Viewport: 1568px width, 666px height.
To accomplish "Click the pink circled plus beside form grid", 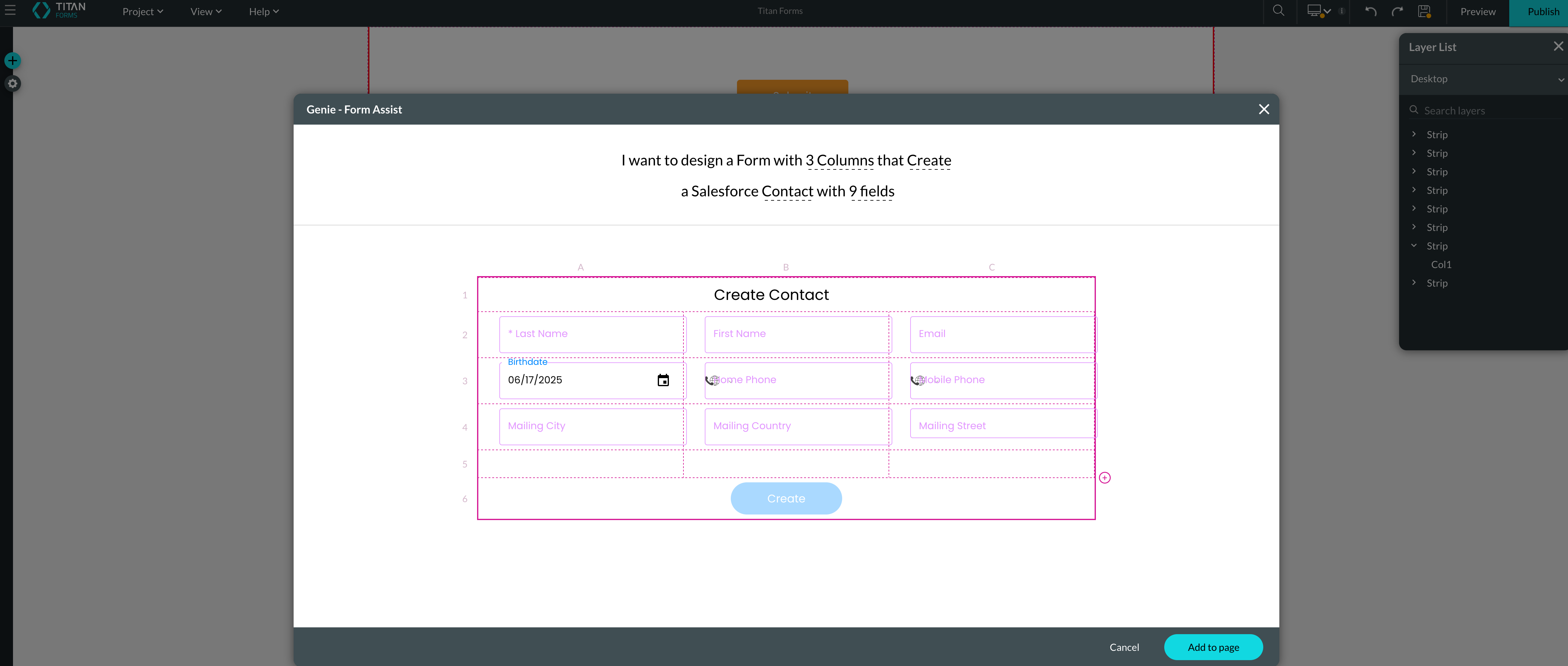I will tap(1104, 478).
